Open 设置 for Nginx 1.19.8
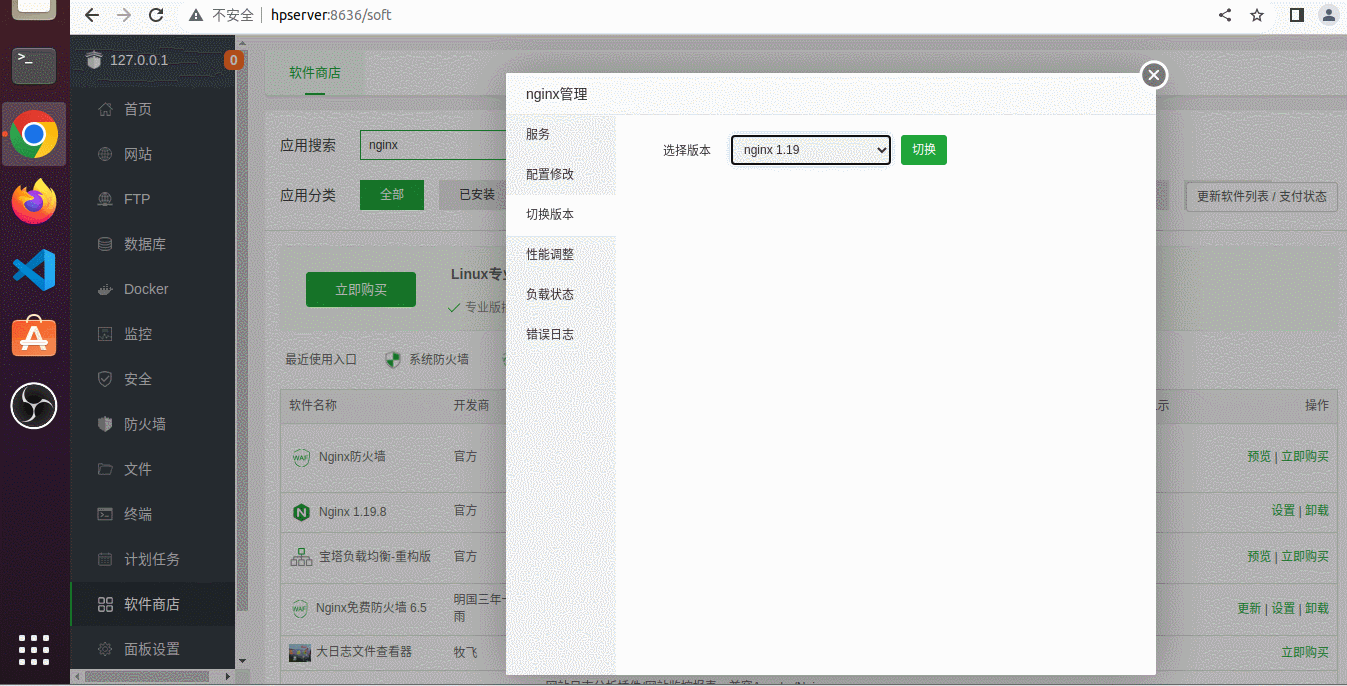This screenshot has height=686, width=1347. tap(1283, 511)
